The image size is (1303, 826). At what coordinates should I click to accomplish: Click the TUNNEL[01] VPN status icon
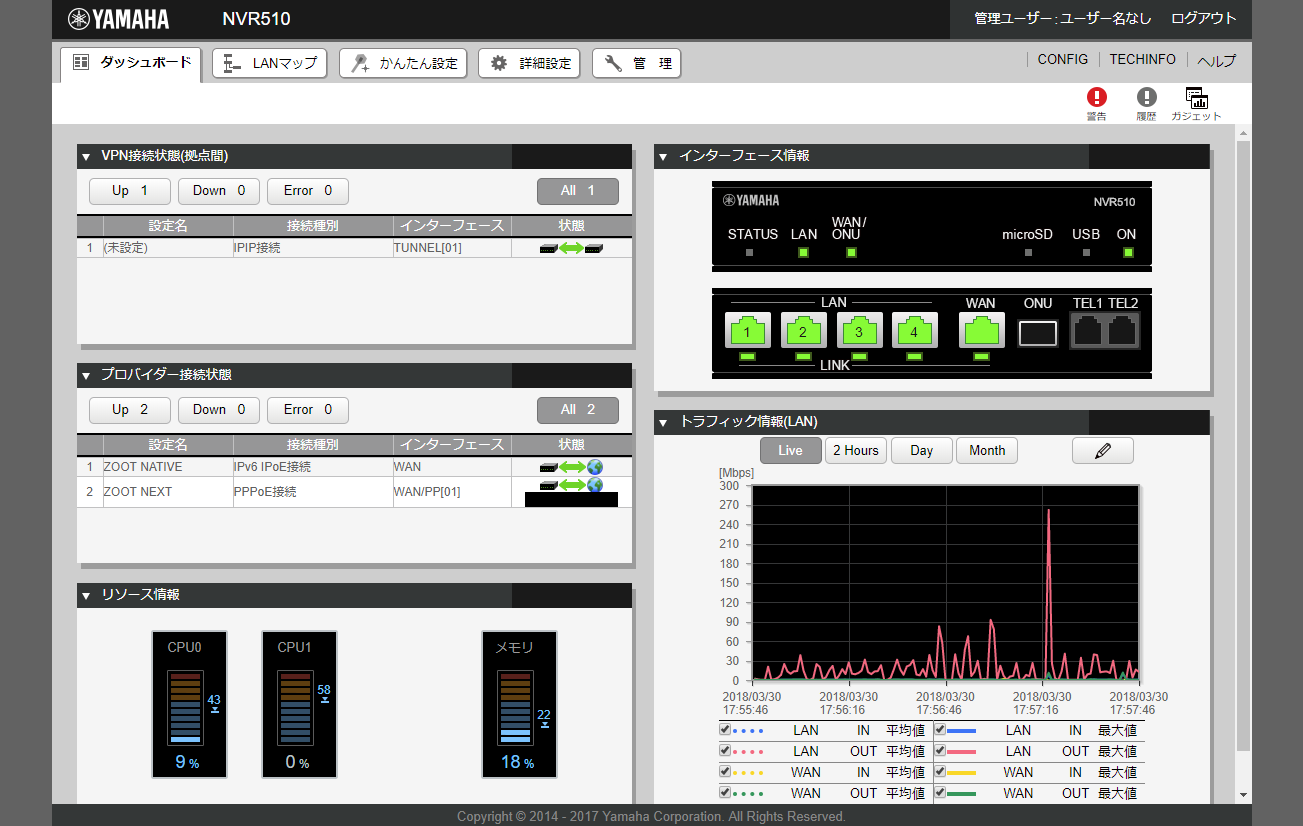(571, 248)
